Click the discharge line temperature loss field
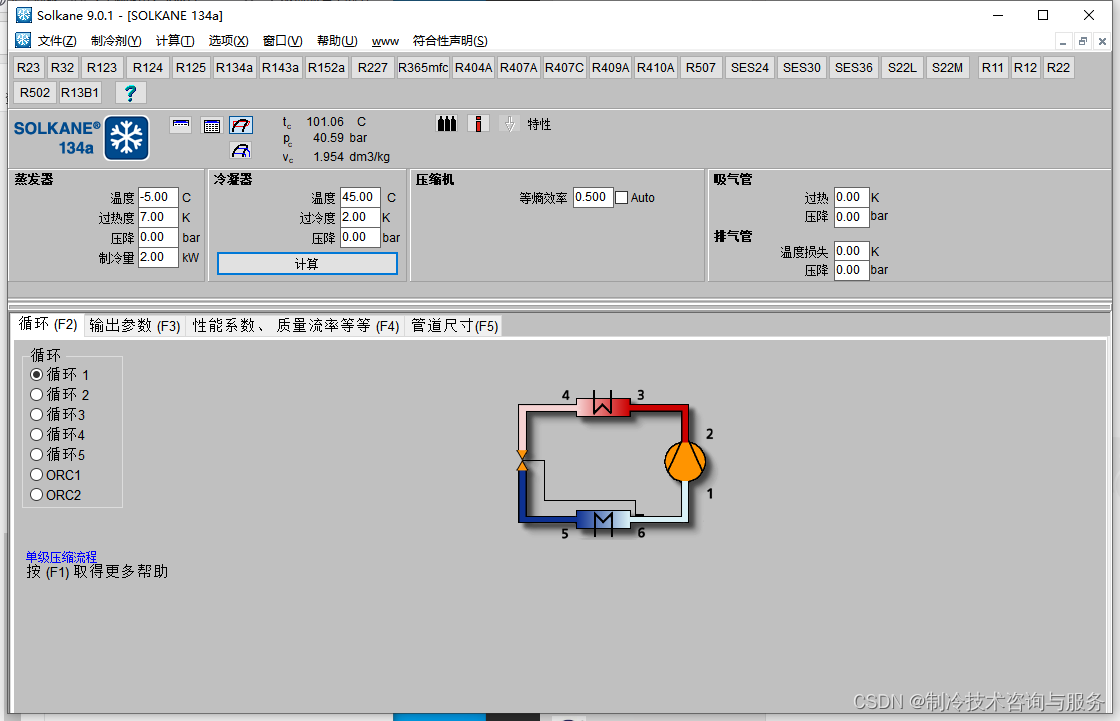Image resolution: width=1120 pixels, height=721 pixels. click(x=851, y=251)
